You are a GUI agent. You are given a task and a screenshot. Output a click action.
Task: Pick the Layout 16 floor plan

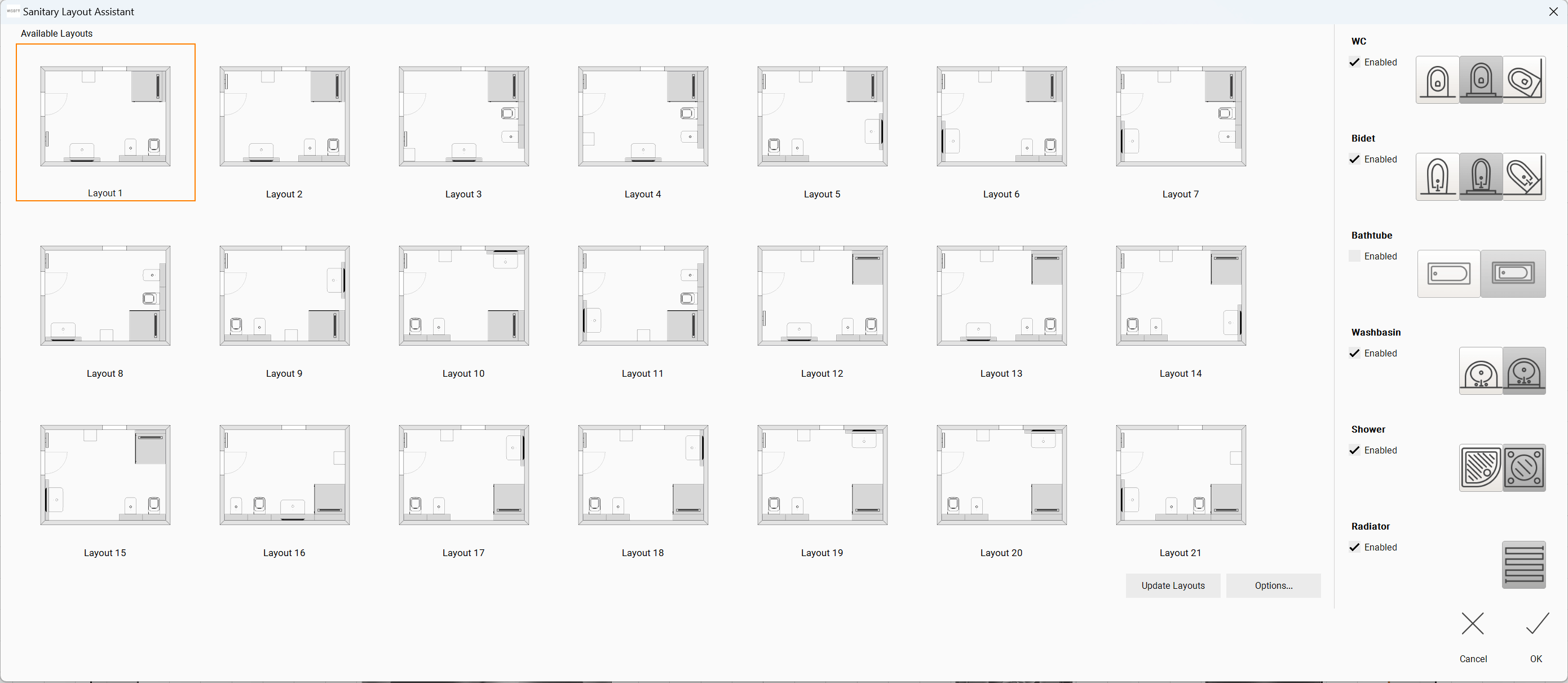click(285, 475)
